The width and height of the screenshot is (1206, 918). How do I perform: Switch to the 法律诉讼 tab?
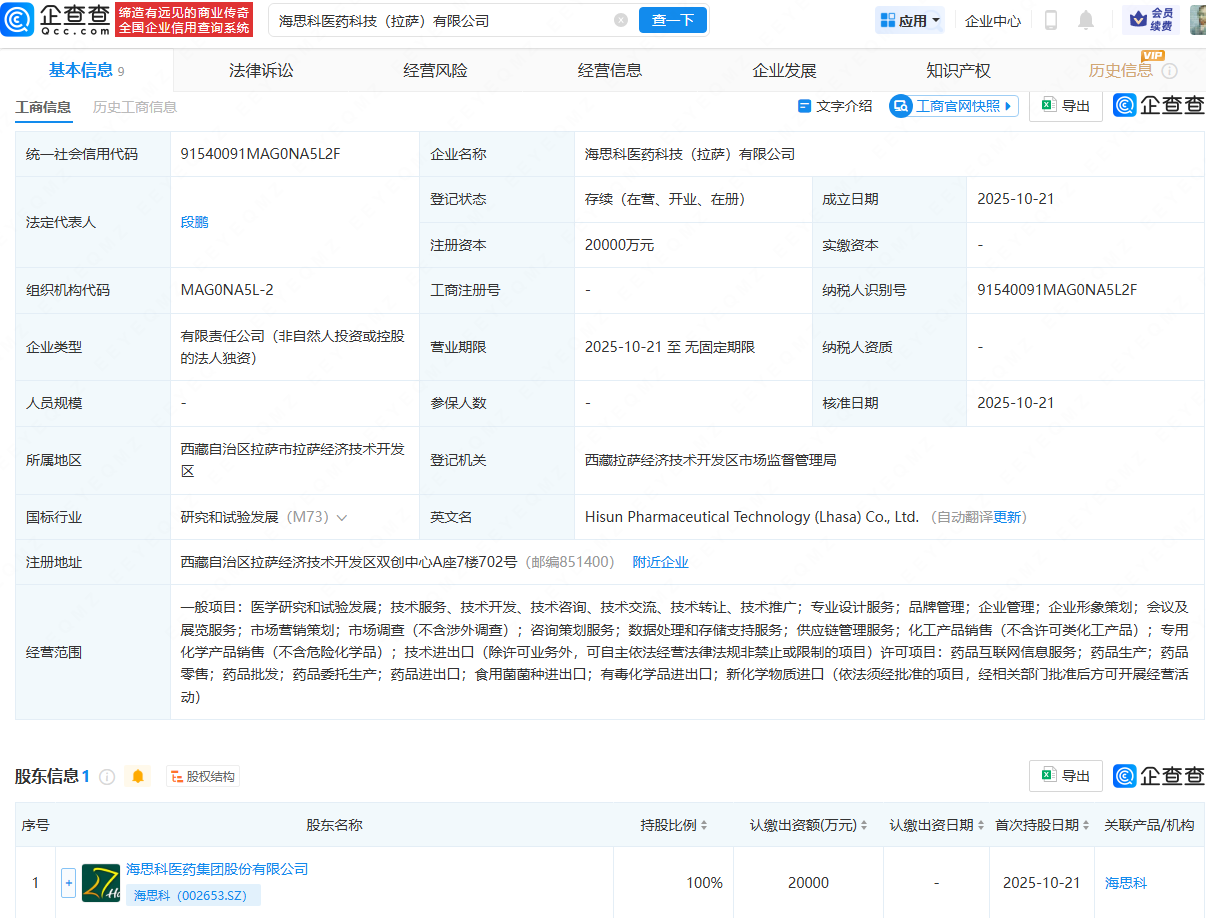[x=261, y=70]
